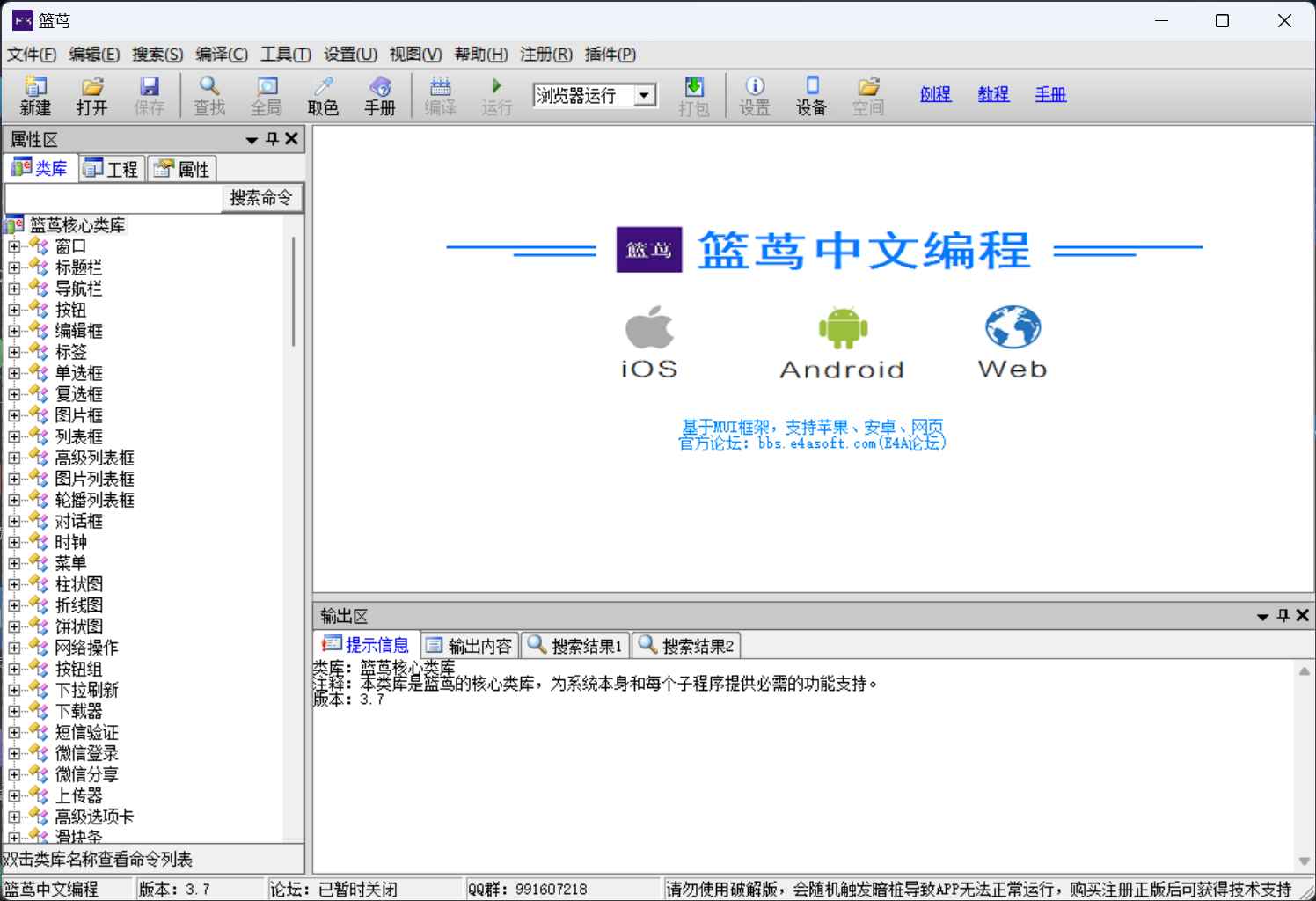The image size is (1316, 901).
Task: Click the 全局 global search icon
Action: point(266,95)
